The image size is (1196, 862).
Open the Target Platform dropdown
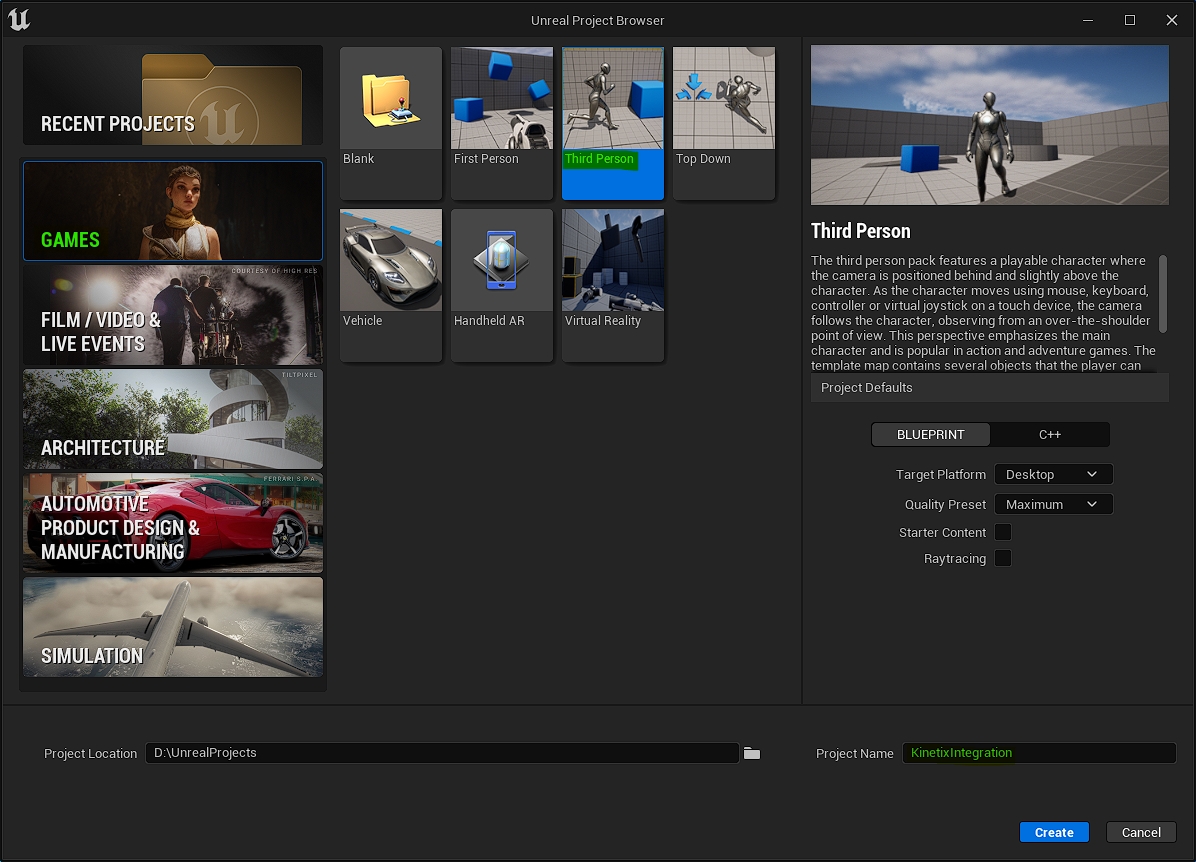pyautogui.click(x=1052, y=475)
